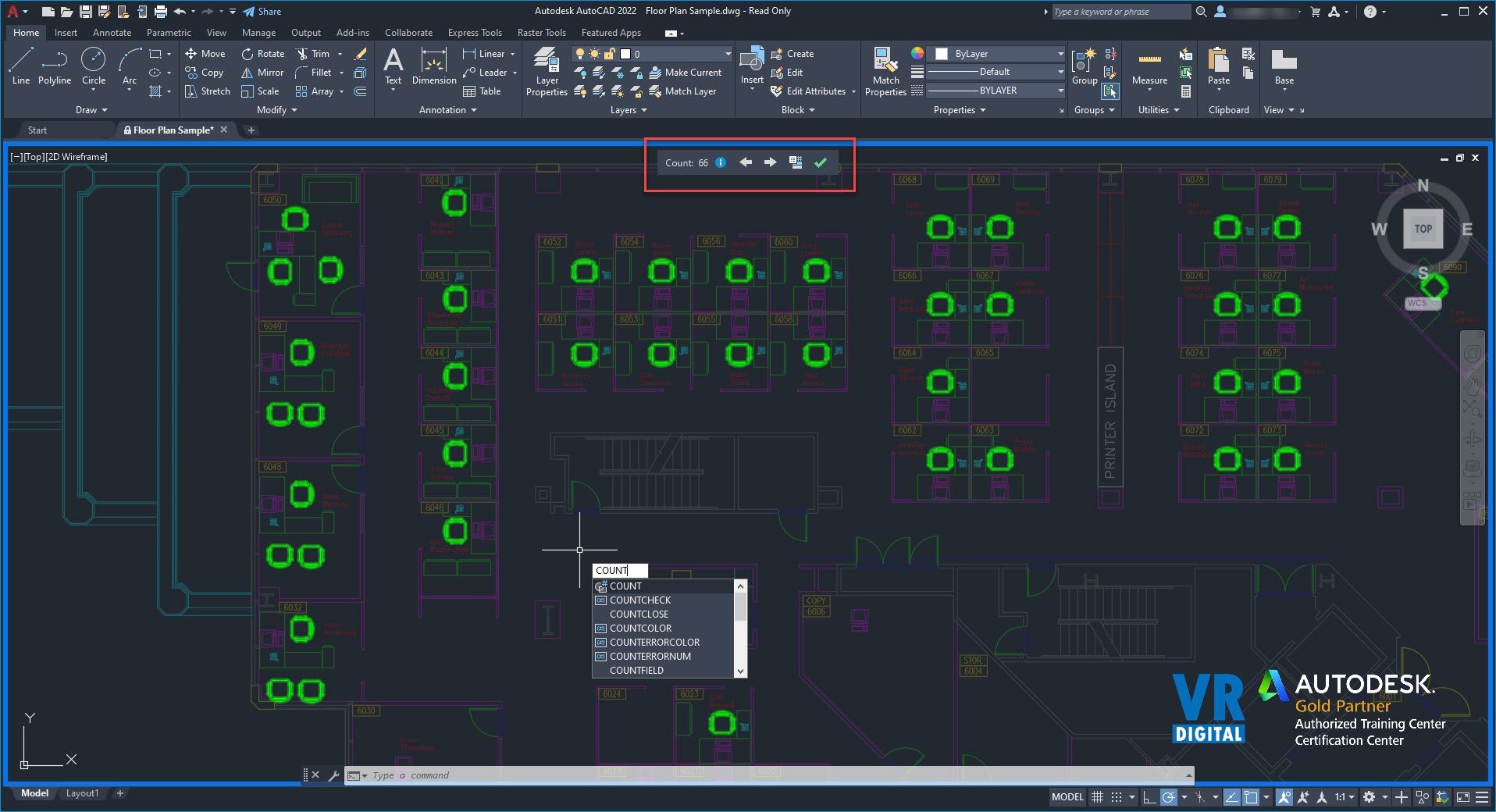
Task: Toggle ortho mode in status bar
Action: click(1149, 797)
